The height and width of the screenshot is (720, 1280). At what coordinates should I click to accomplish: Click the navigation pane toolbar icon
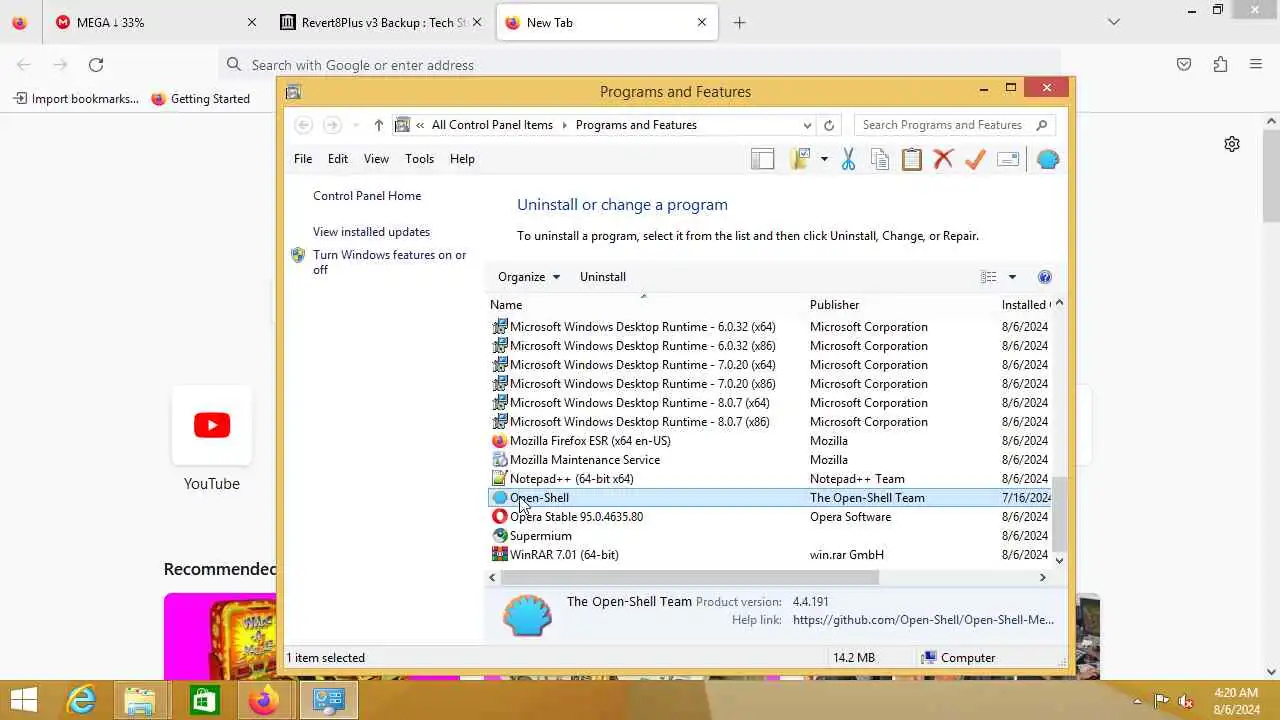tap(763, 159)
